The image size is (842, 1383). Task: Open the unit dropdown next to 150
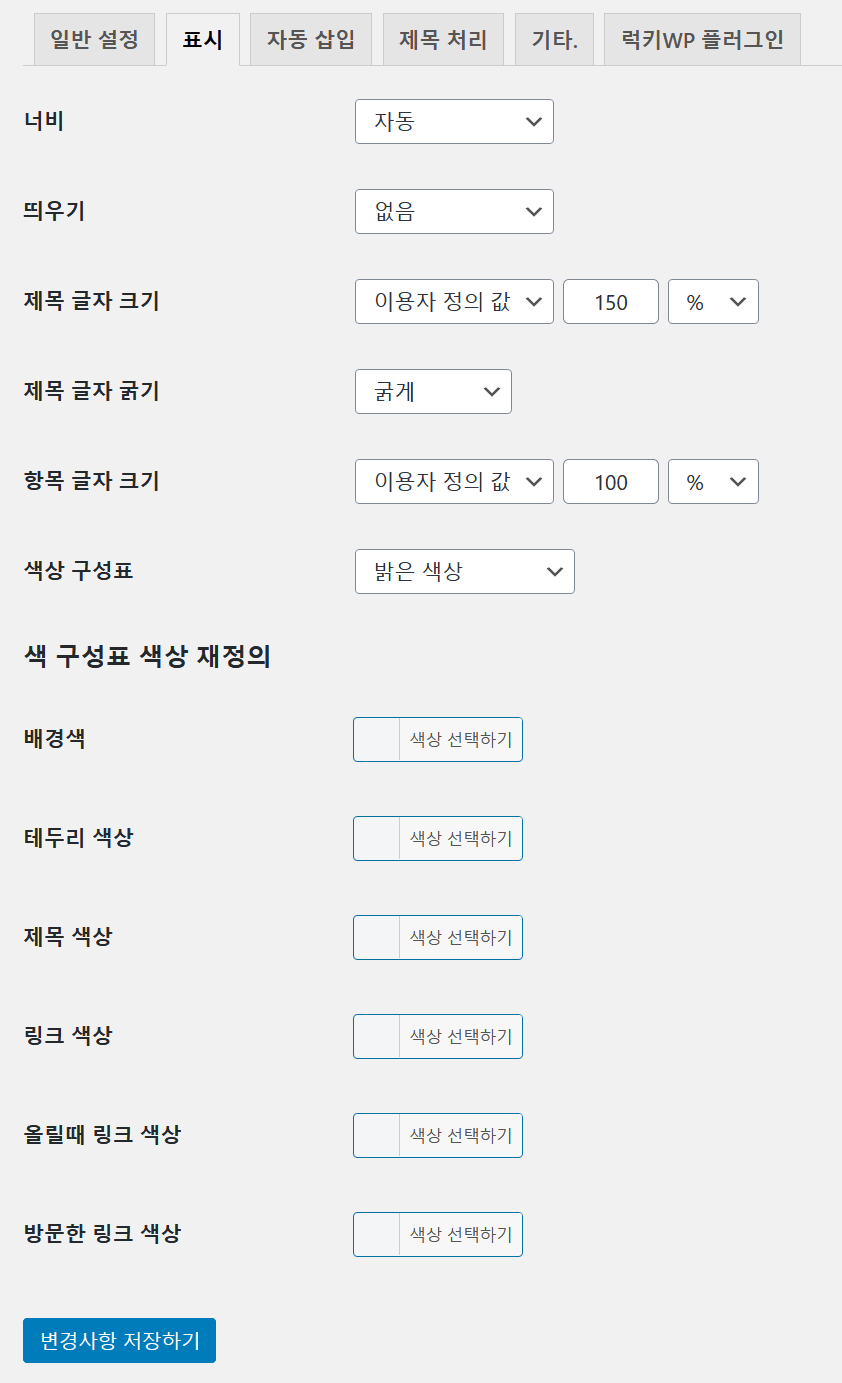(713, 301)
